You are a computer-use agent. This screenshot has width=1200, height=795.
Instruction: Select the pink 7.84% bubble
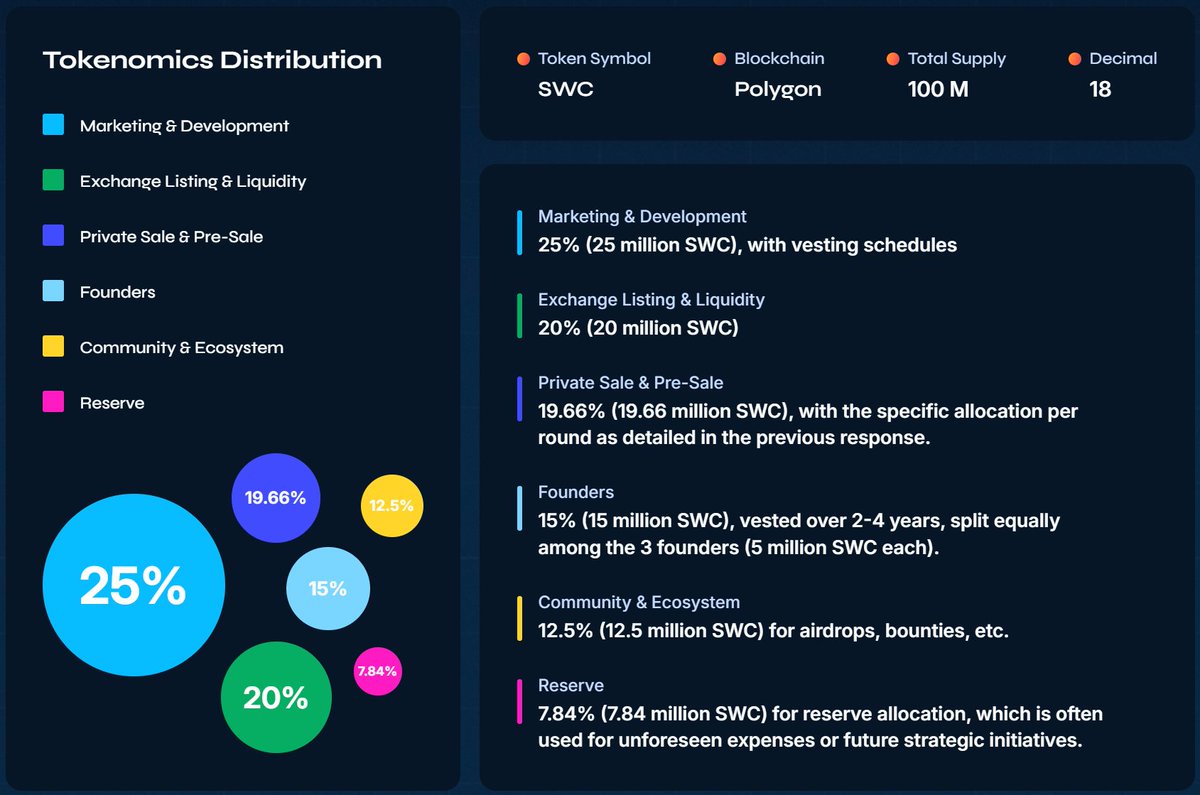coord(377,671)
